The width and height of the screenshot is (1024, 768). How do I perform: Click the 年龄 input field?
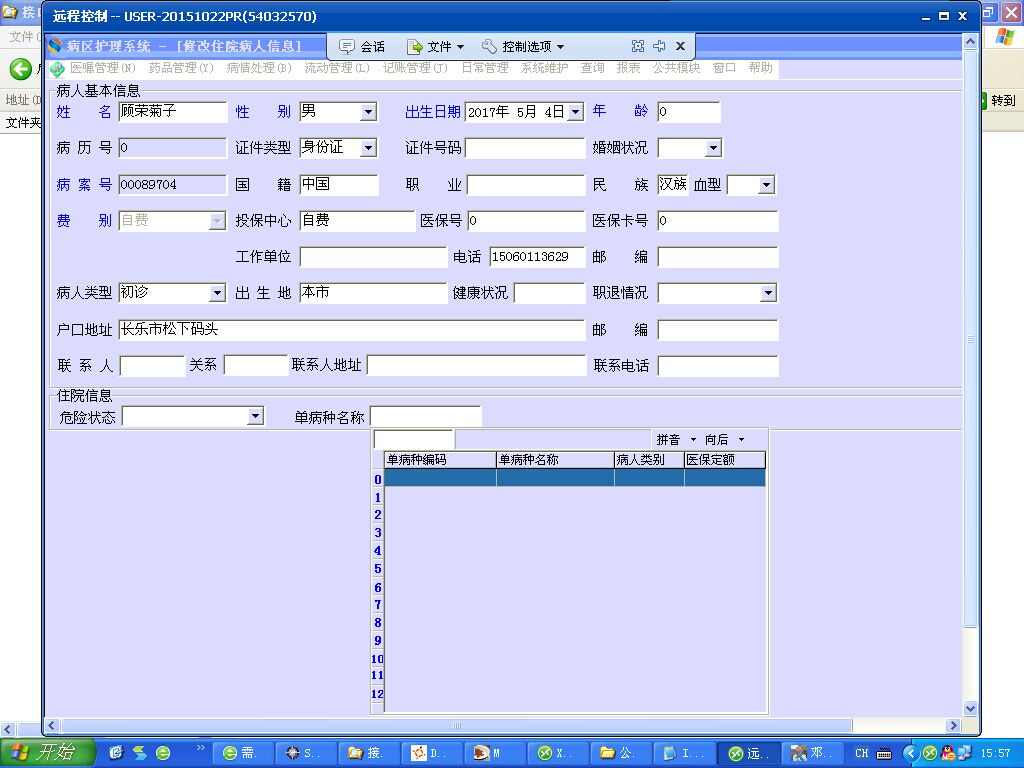pyautogui.click(x=688, y=112)
